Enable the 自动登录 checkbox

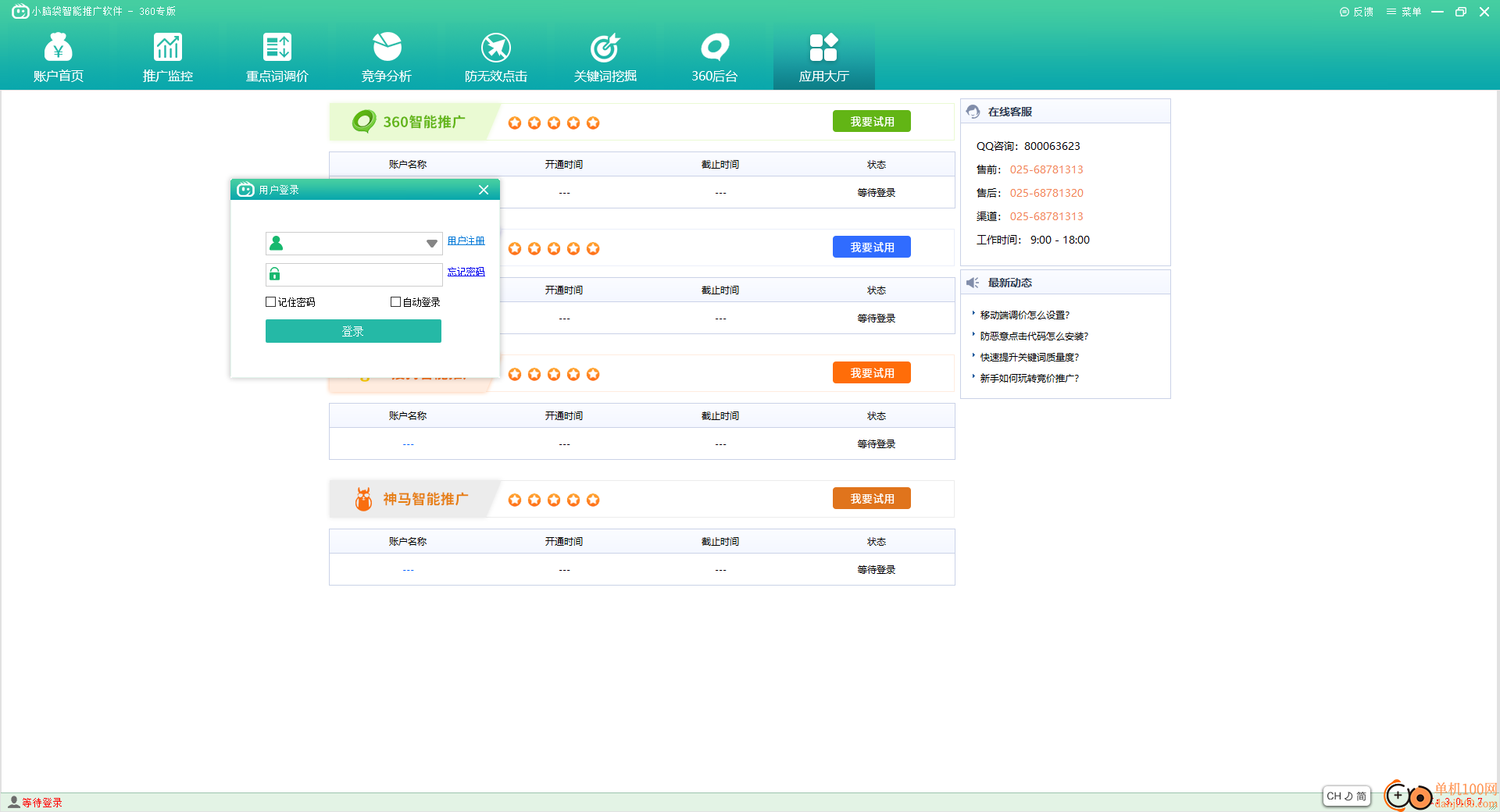pos(395,302)
